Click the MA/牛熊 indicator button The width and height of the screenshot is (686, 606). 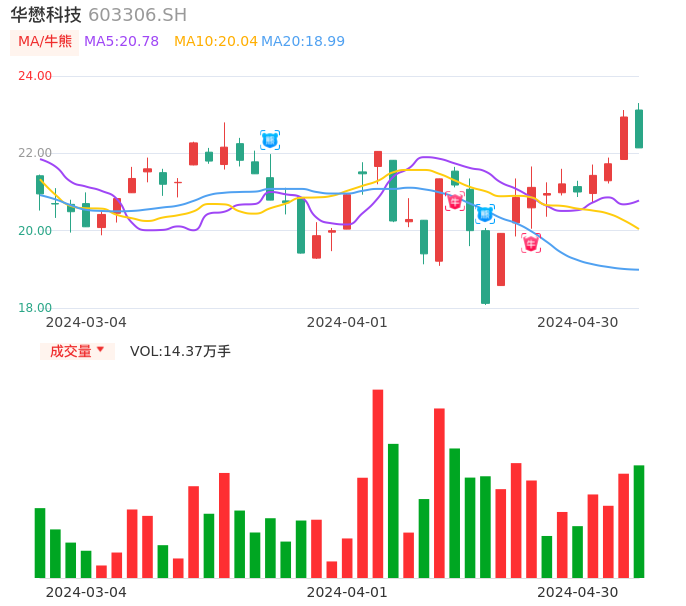point(44,42)
